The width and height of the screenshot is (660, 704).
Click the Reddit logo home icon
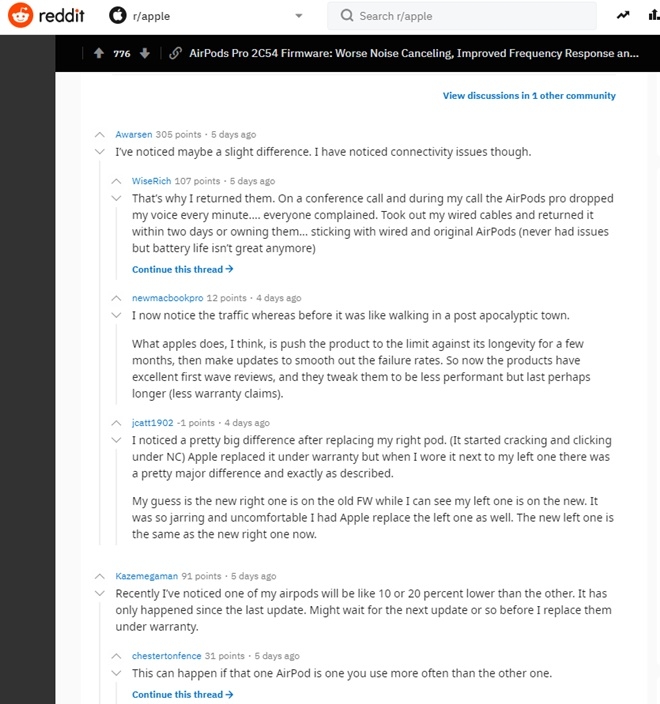click(x=20, y=15)
